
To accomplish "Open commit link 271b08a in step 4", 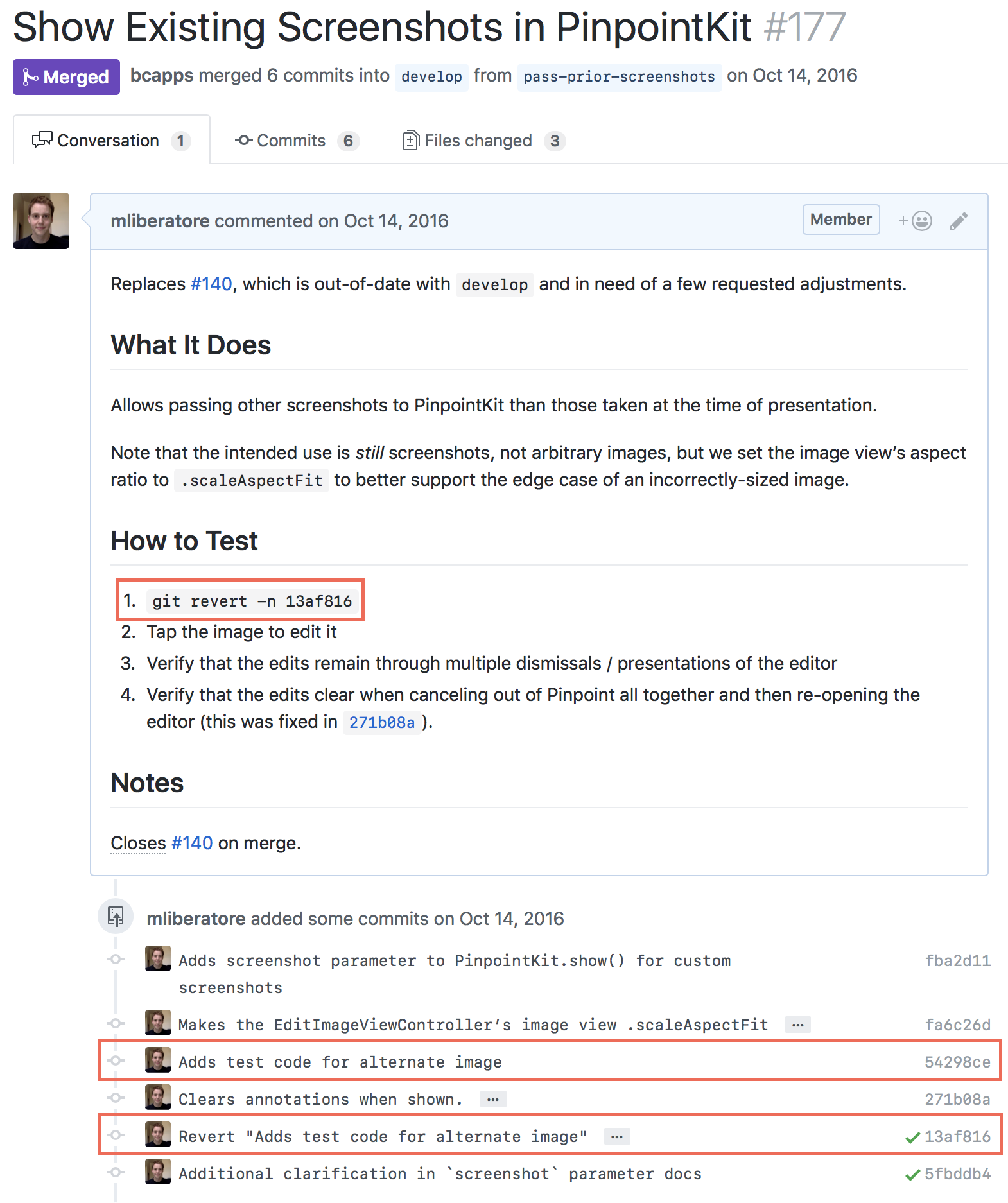I will click(x=382, y=722).
